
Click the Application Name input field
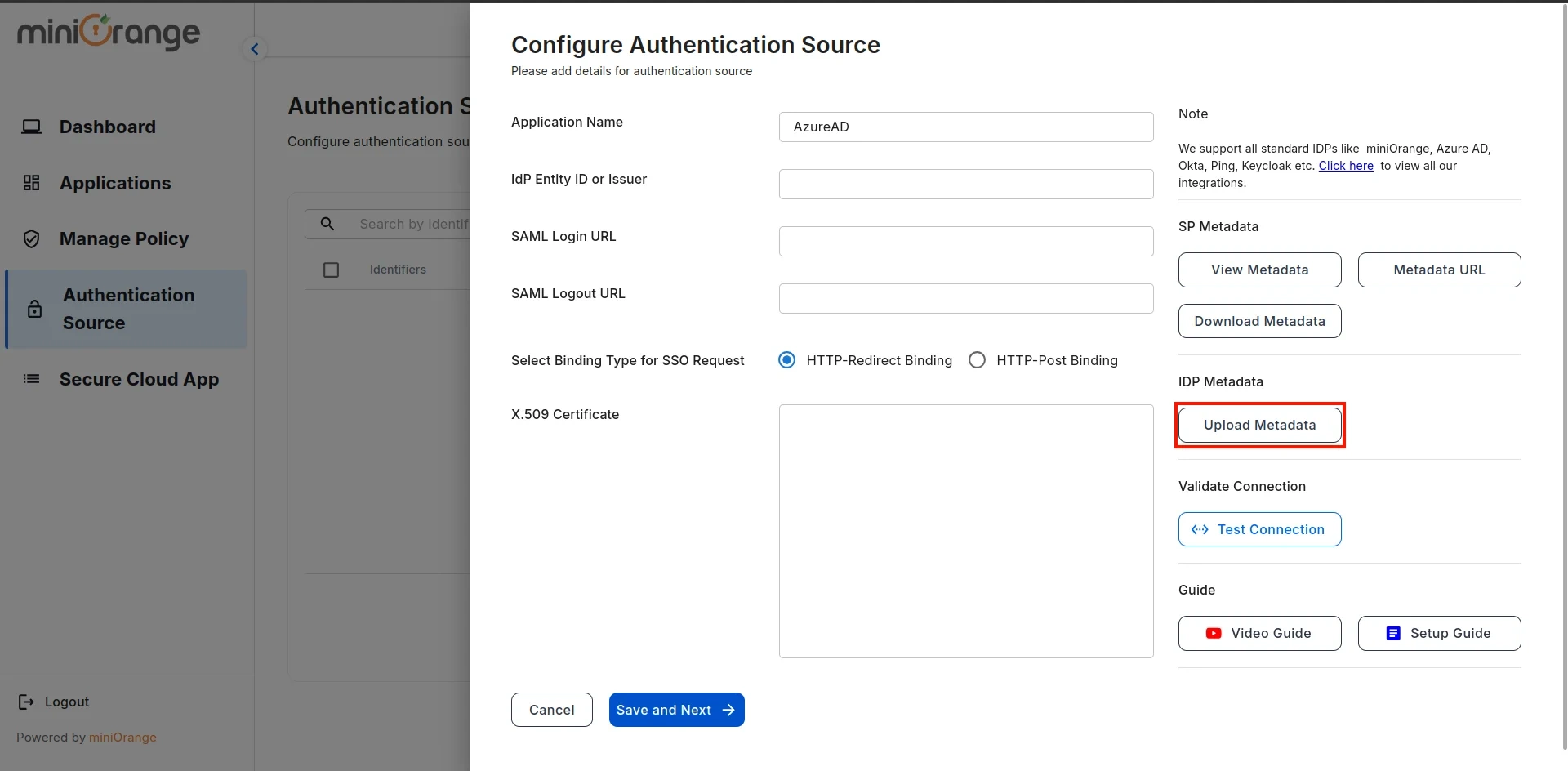pos(965,127)
